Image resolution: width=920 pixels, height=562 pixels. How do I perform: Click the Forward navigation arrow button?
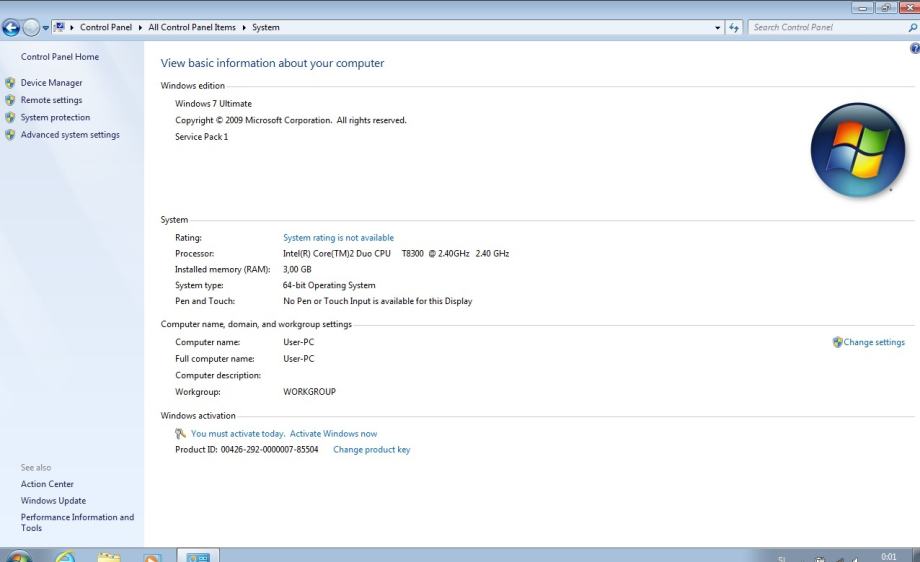[x=31, y=27]
